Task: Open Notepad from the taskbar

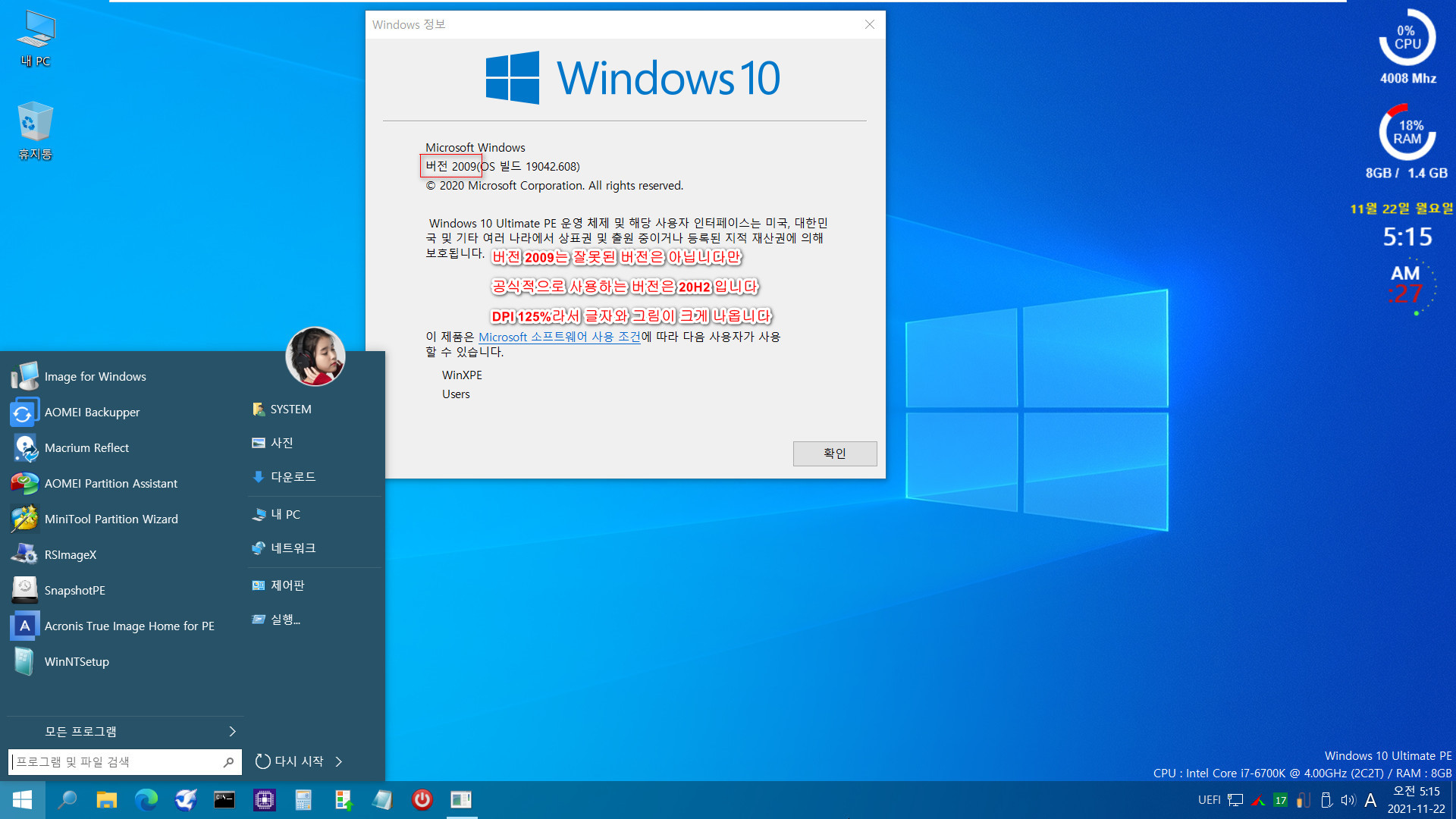Action: (382, 800)
